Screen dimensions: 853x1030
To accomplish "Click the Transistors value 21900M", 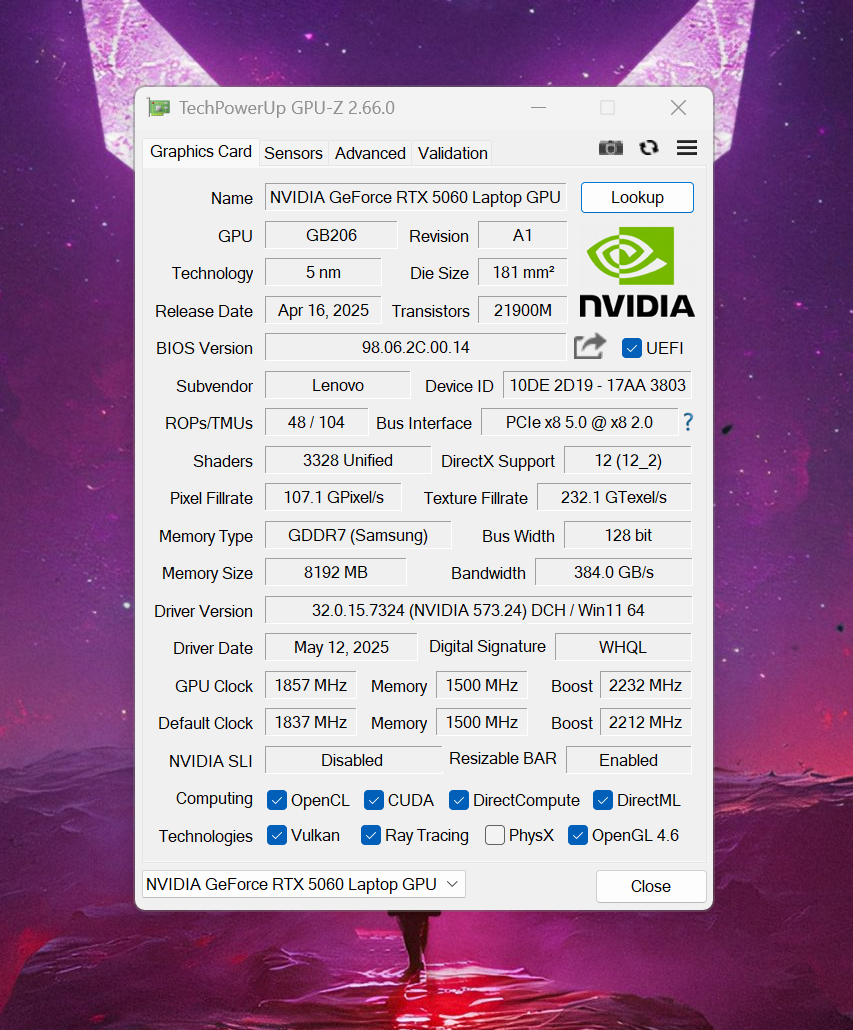I will [x=522, y=310].
